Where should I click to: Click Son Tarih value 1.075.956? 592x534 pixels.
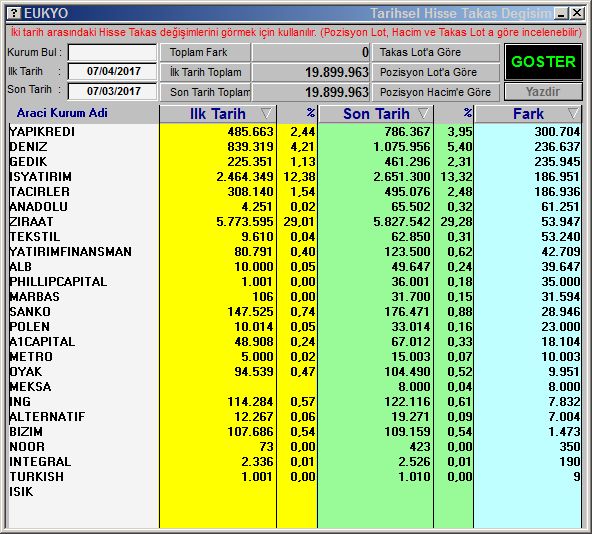pyautogui.click(x=402, y=147)
